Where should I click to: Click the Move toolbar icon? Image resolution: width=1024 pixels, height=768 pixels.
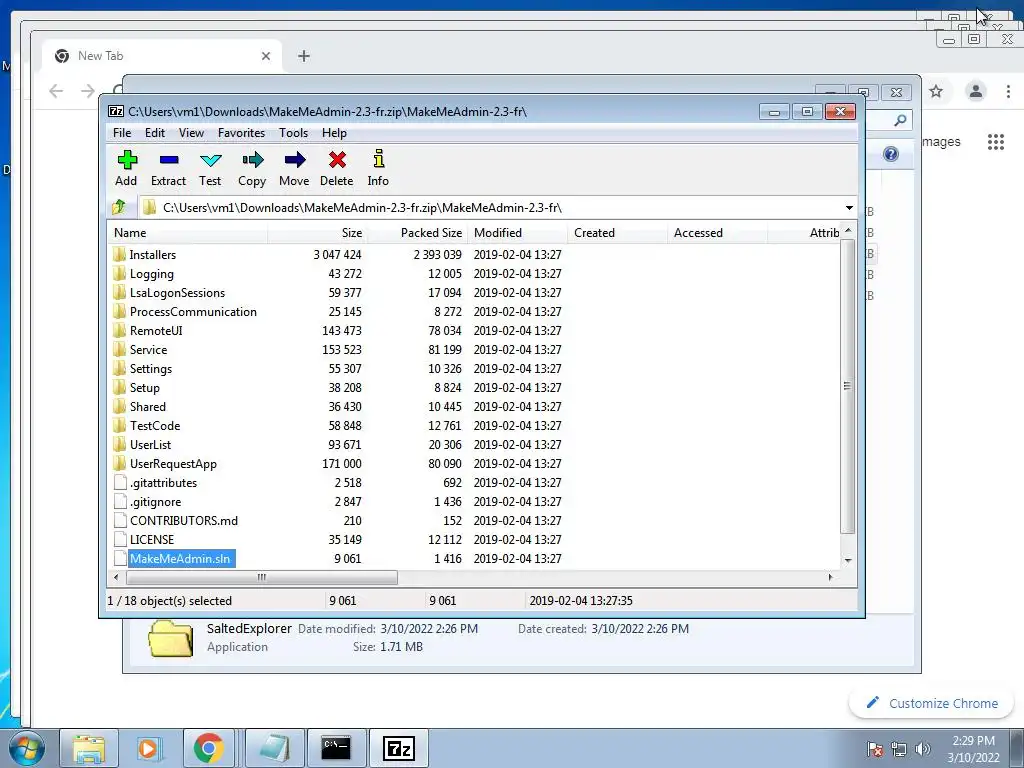(x=295, y=160)
